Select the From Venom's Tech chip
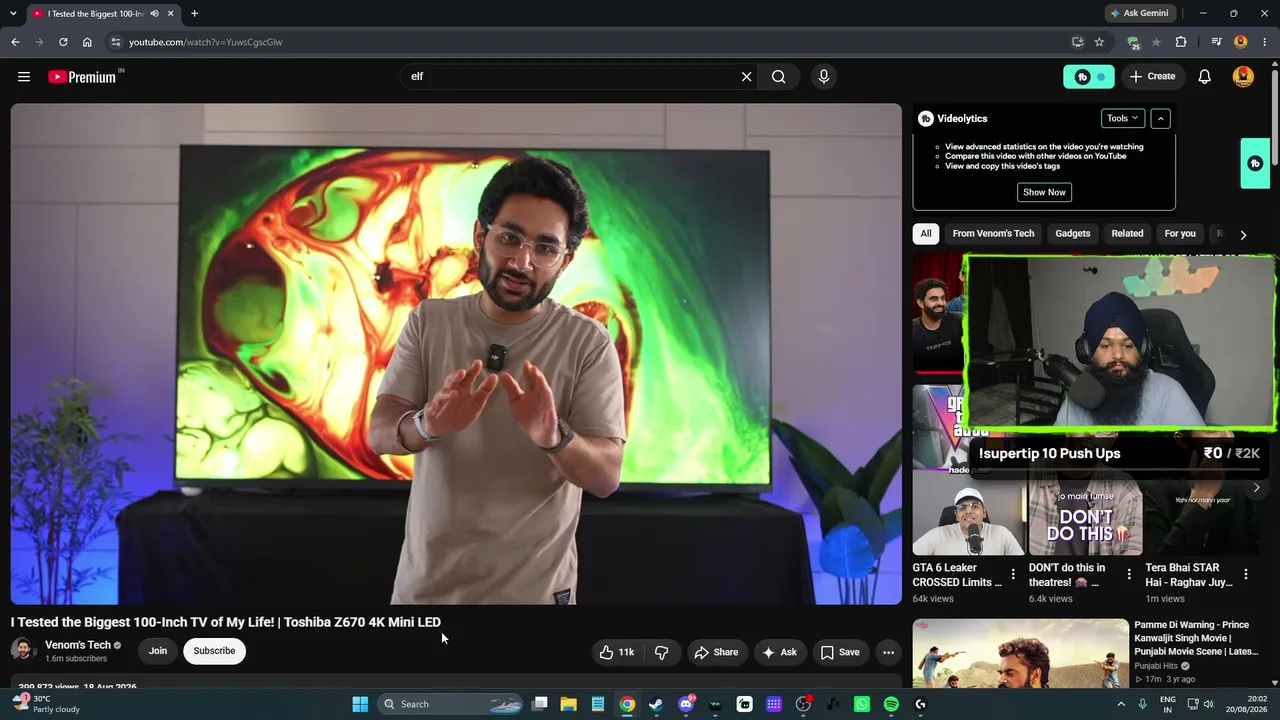This screenshot has width=1280, height=720. (993, 234)
